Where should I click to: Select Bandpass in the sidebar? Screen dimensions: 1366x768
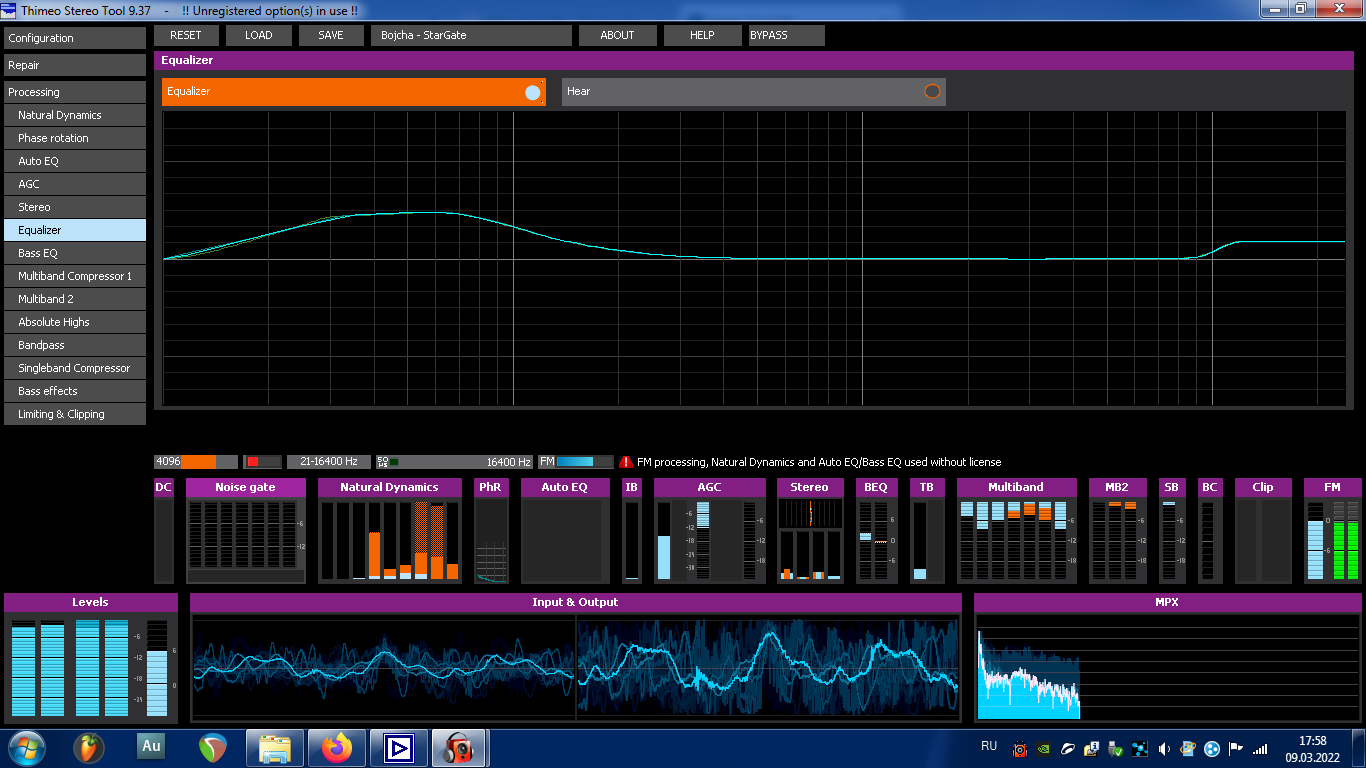pos(75,345)
